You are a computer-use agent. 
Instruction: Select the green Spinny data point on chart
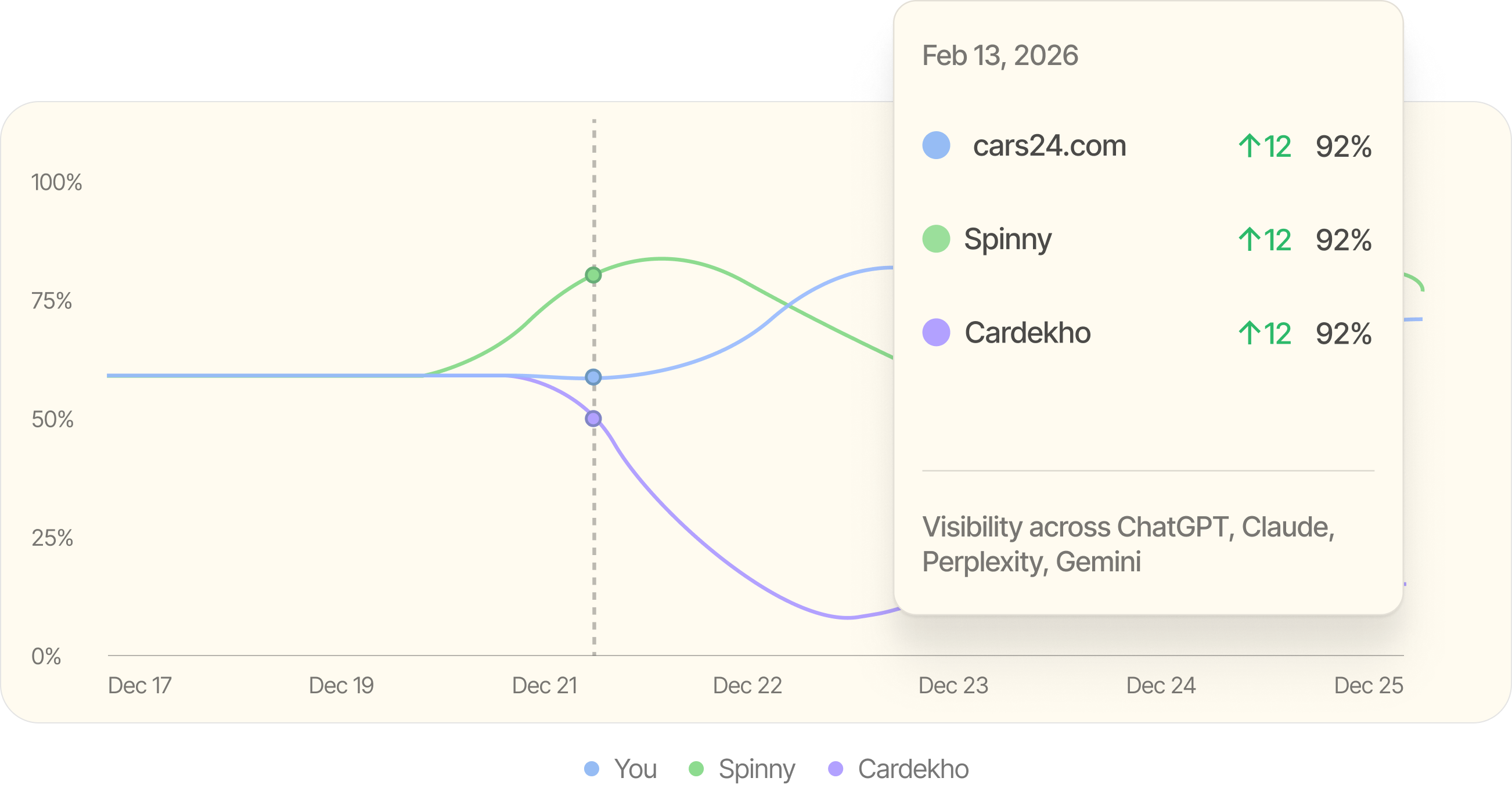pos(593,275)
